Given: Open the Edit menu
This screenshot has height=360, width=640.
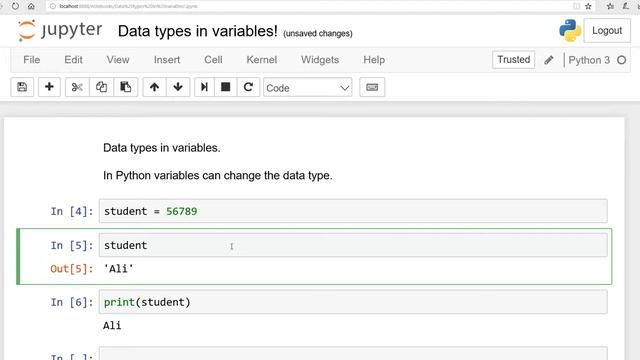Looking at the screenshot, I should pyautogui.click(x=73, y=60).
